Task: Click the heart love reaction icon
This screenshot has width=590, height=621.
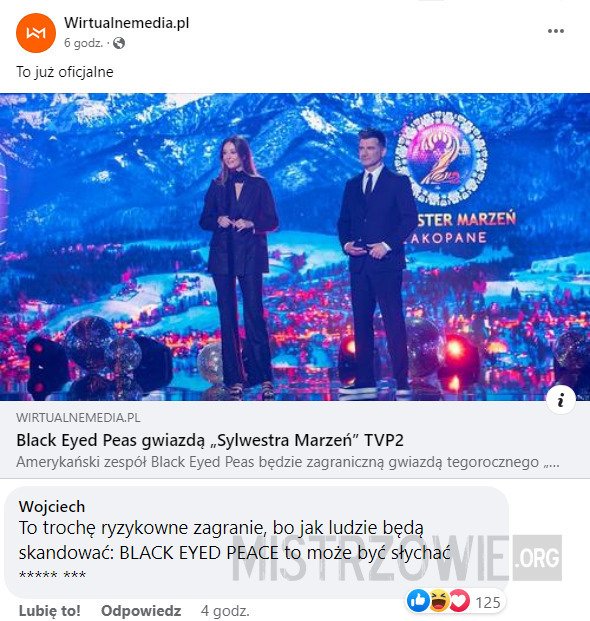Action: point(459,600)
